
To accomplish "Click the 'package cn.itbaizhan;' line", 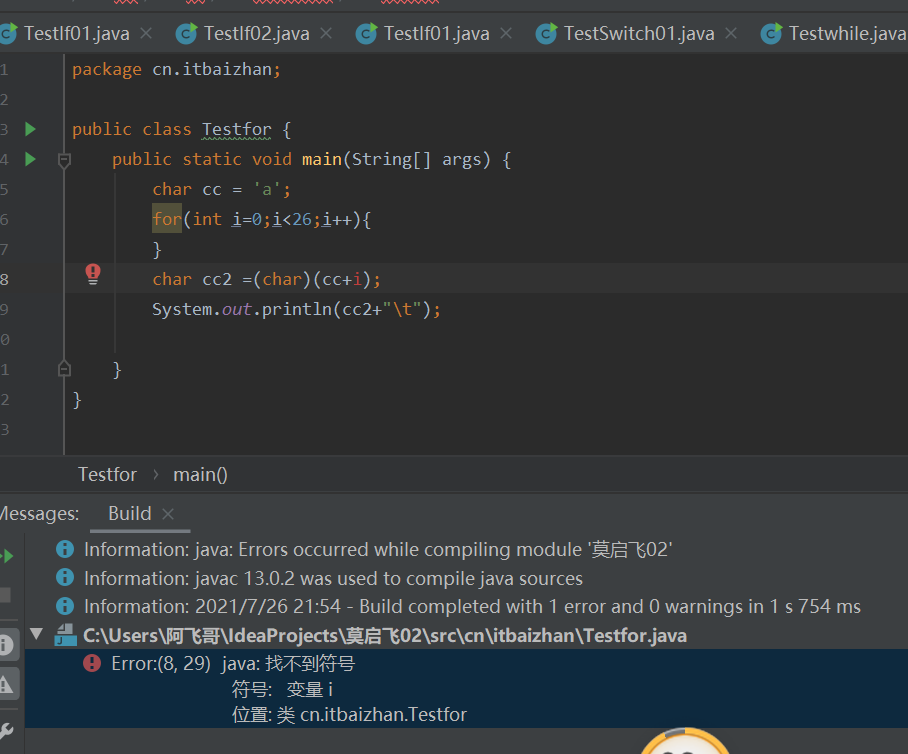I will tap(177, 69).
